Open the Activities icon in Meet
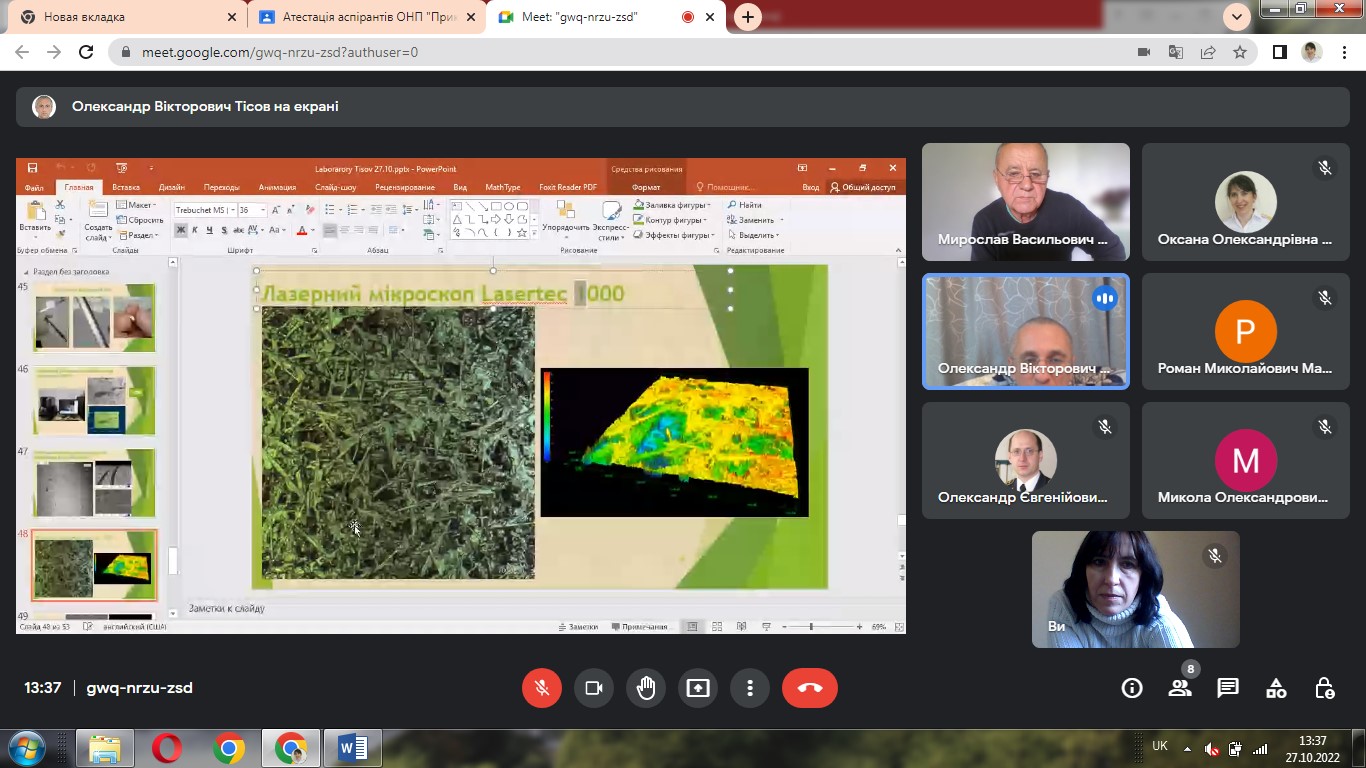Image resolution: width=1366 pixels, height=768 pixels. click(1276, 688)
